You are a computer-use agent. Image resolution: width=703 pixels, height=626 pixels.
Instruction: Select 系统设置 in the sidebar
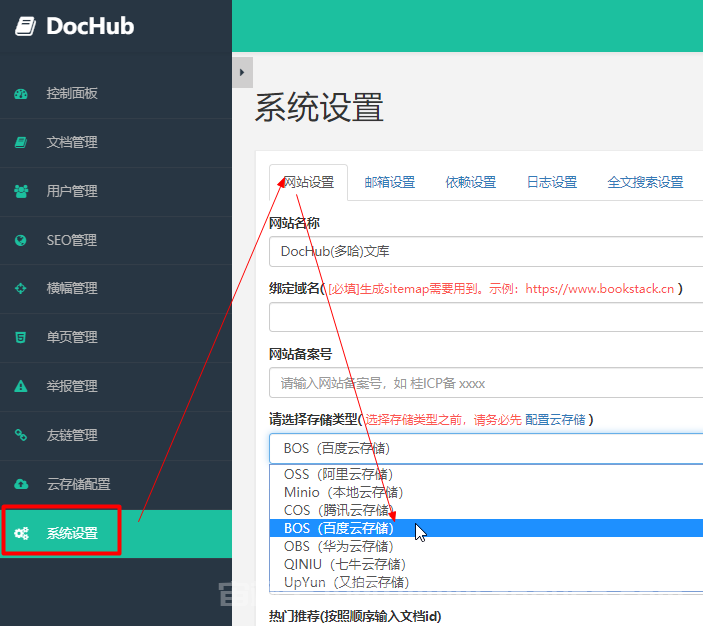(116, 533)
